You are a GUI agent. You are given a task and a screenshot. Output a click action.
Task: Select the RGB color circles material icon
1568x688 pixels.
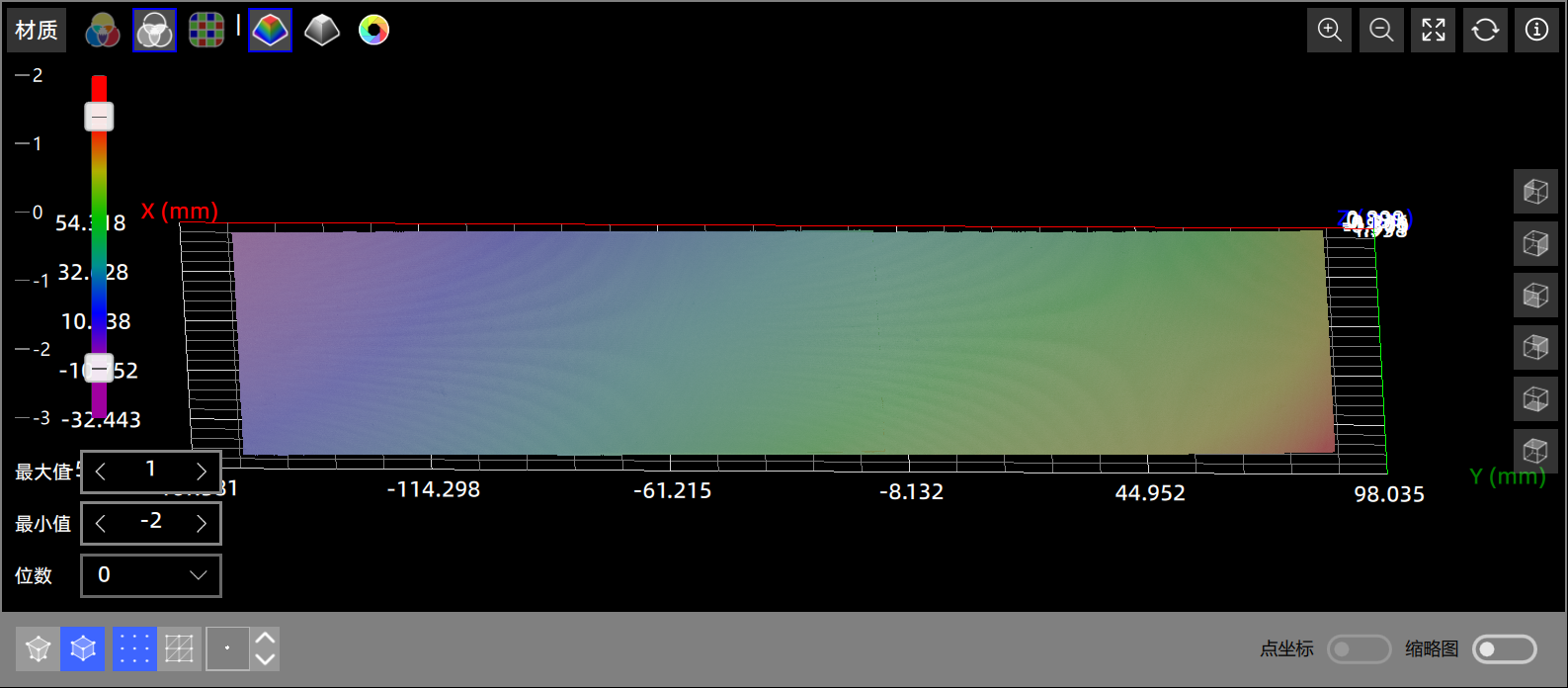pos(103,31)
